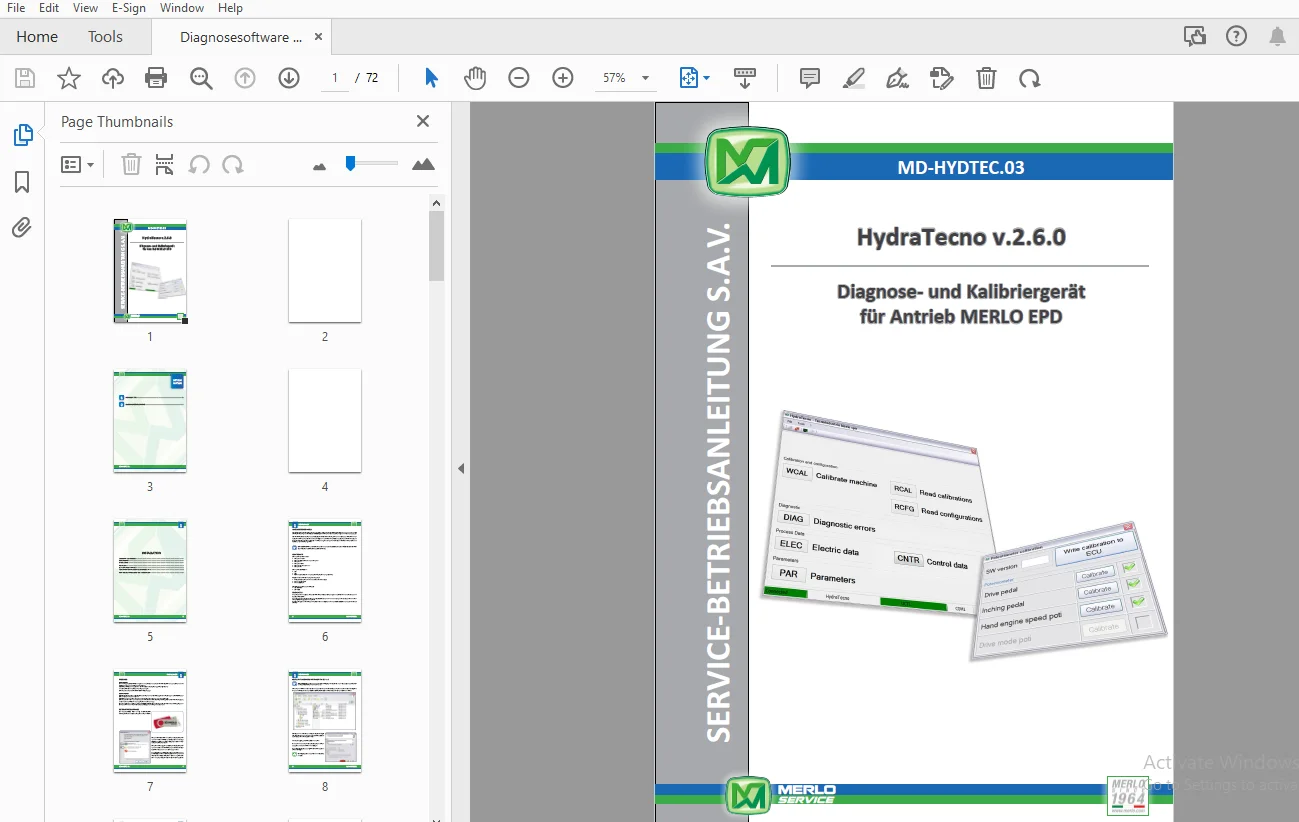The width and height of the screenshot is (1299, 822).
Task: Select page 3 thumbnail
Action: (x=150, y=421)
